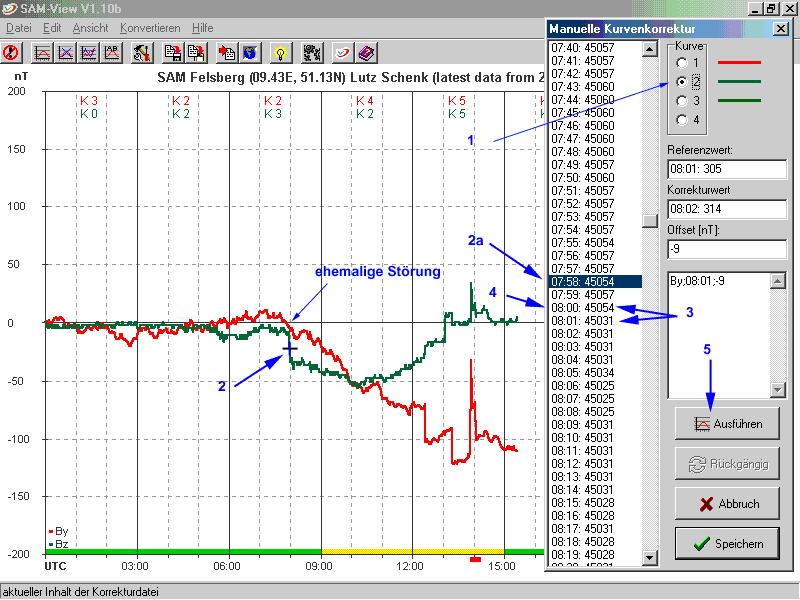The height and width of the screenshot is (600, 800).
Task: Click the crossed curves chart icon
Action: [66, 53]
